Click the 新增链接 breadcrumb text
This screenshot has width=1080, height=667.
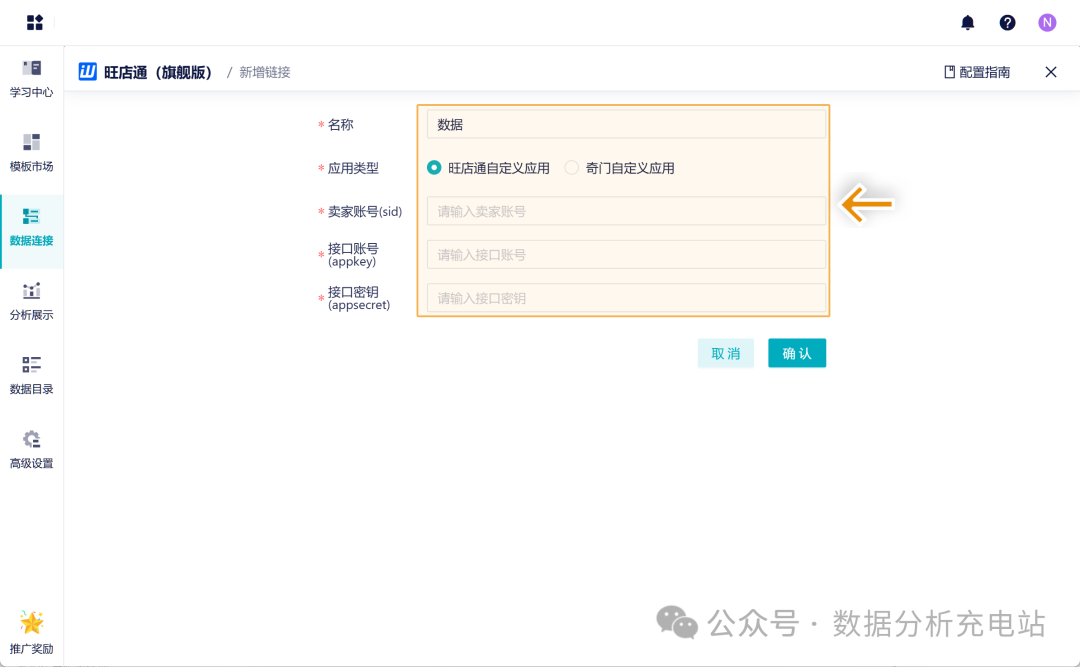click(x=264, y=72)
